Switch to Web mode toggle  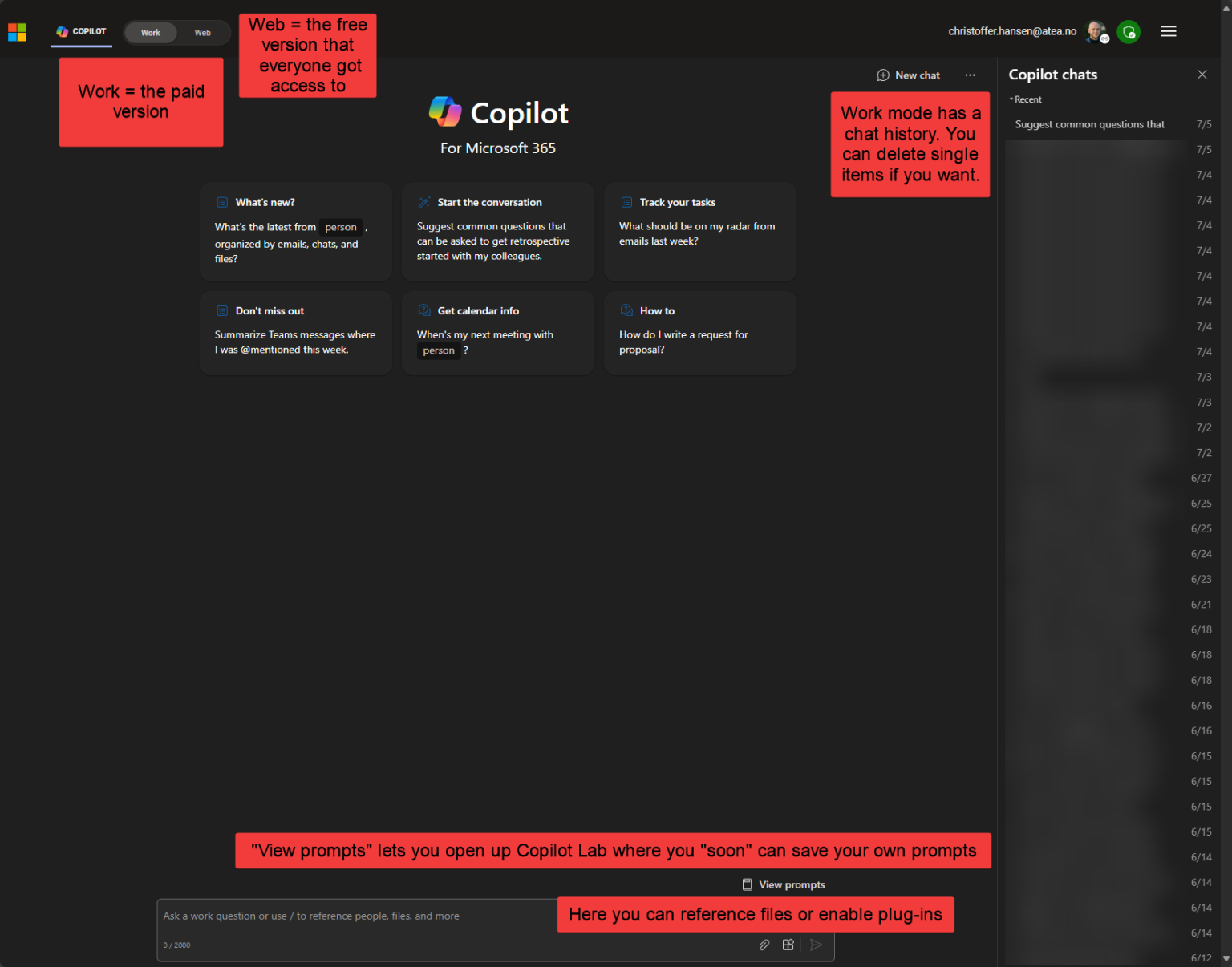[x=202, y=33]
